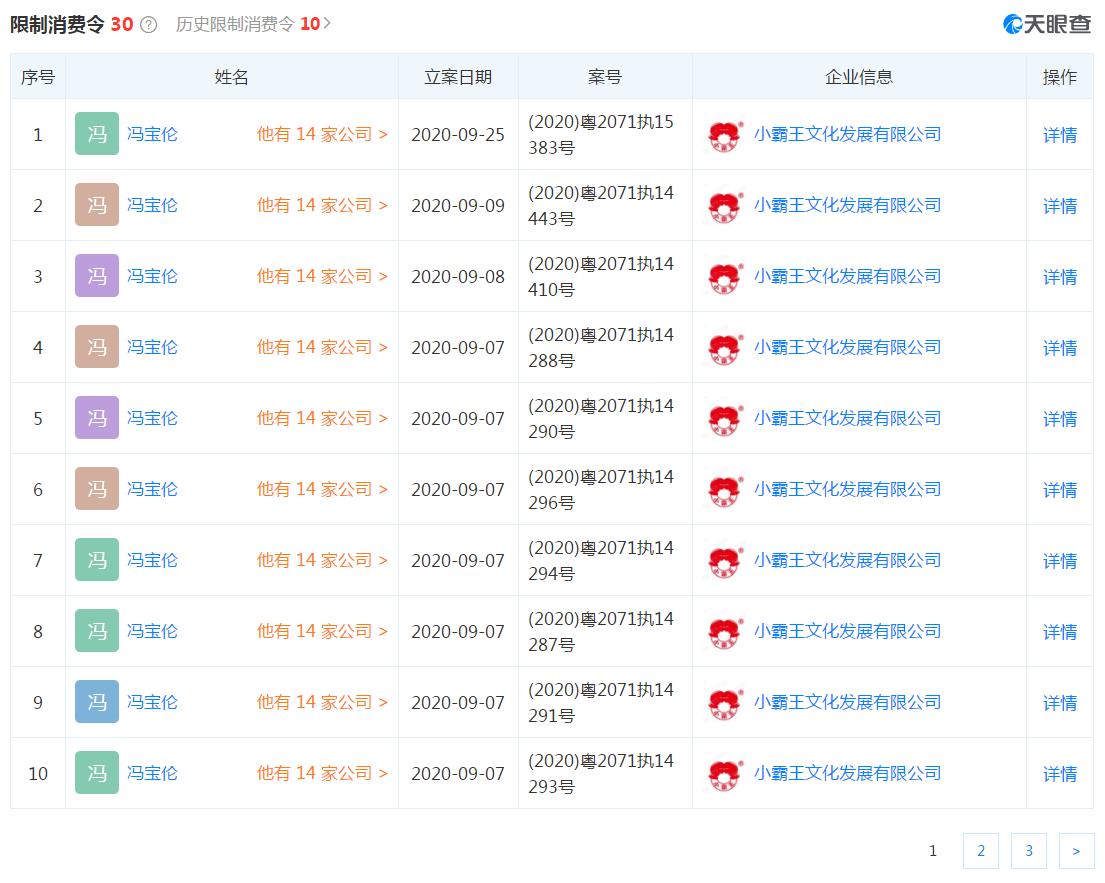Click the blue 冯 avatar in row 9
1105x883 pixels.
[96, 702]
